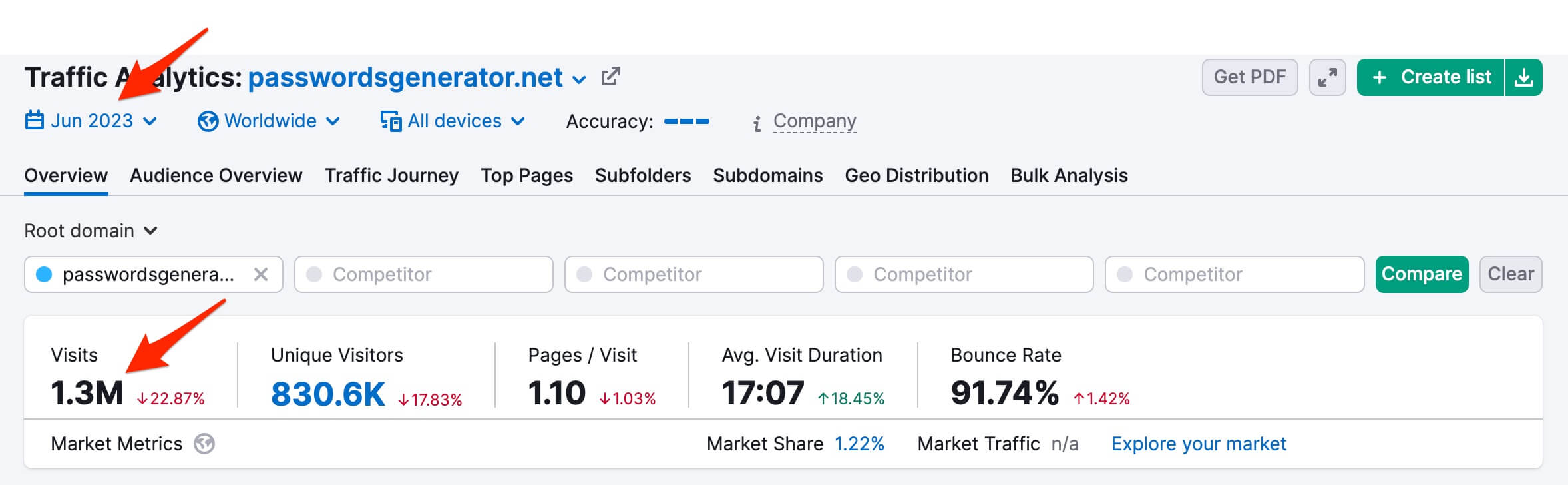Click the 1.42% bounce rate increase figure
The width and height of the screenshot is (1568, 485).
click(x=1101, y=398)
